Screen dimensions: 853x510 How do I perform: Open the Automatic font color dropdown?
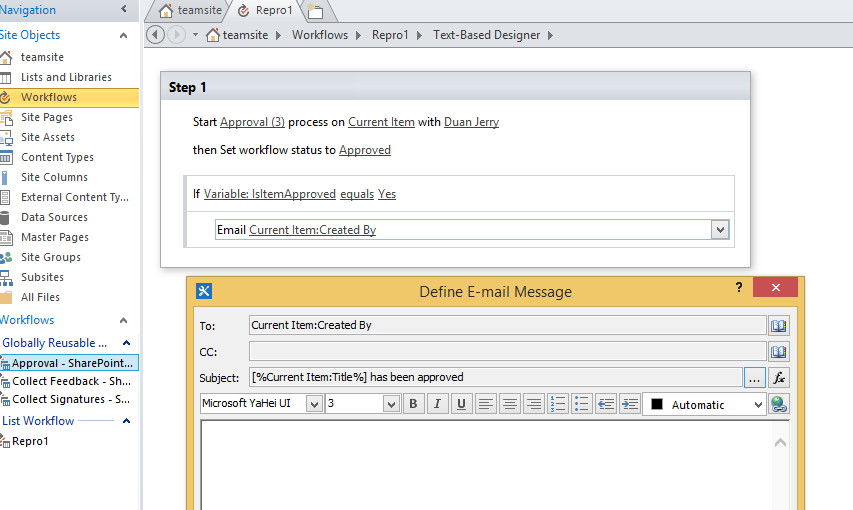[x=758, y=405]
